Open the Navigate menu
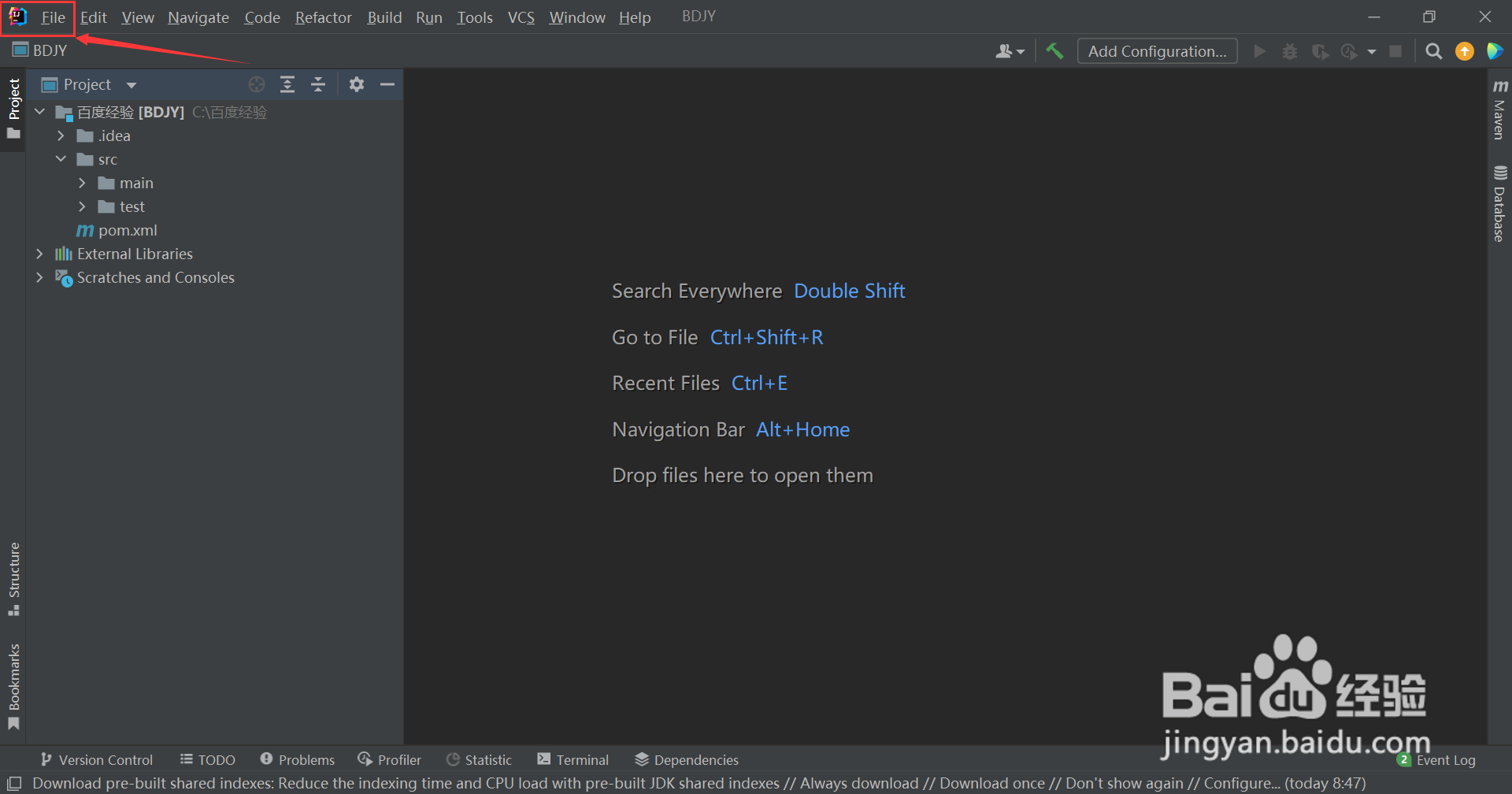This screenshot has width=1512, height=794. (x=198, y=17)
